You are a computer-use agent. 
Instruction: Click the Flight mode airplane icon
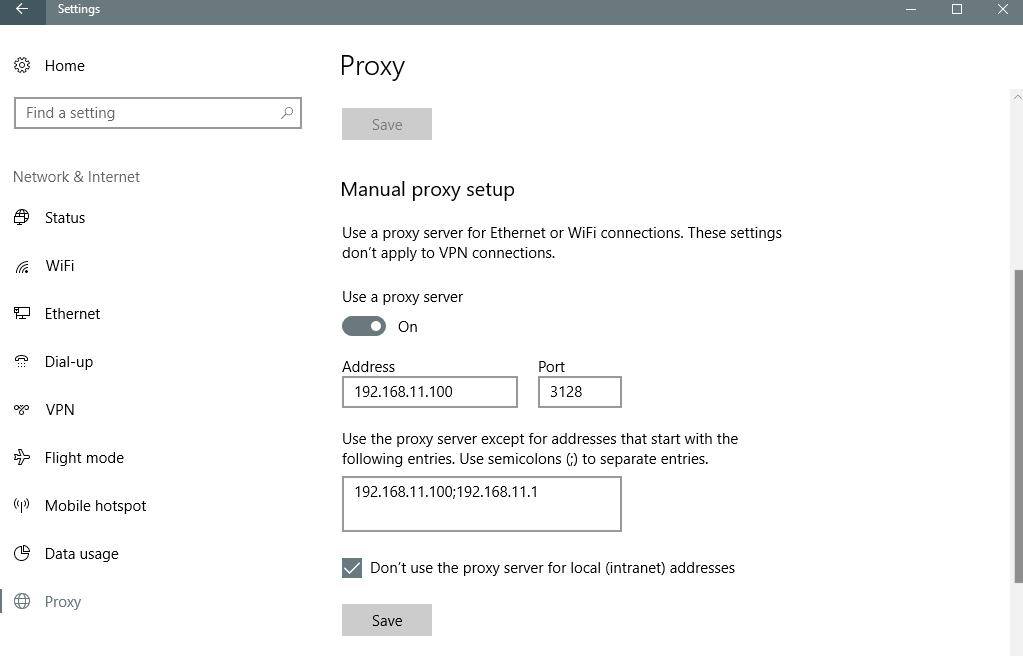point(22,458)
